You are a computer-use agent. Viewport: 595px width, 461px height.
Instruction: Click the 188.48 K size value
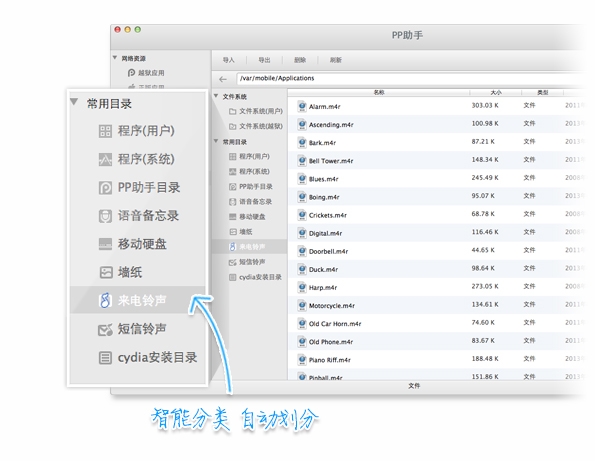tap(485, 359)
